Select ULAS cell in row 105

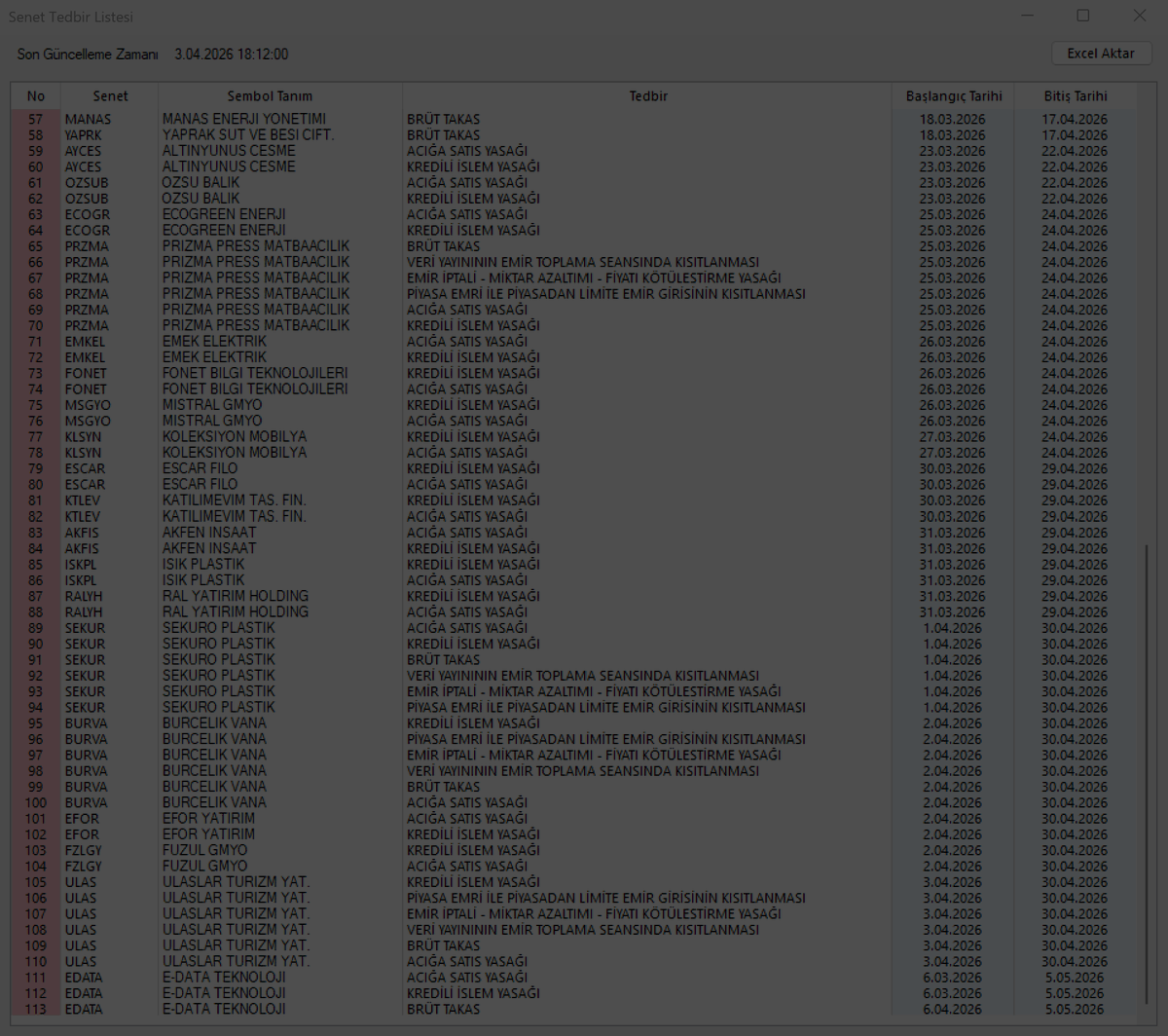(81, 882)
